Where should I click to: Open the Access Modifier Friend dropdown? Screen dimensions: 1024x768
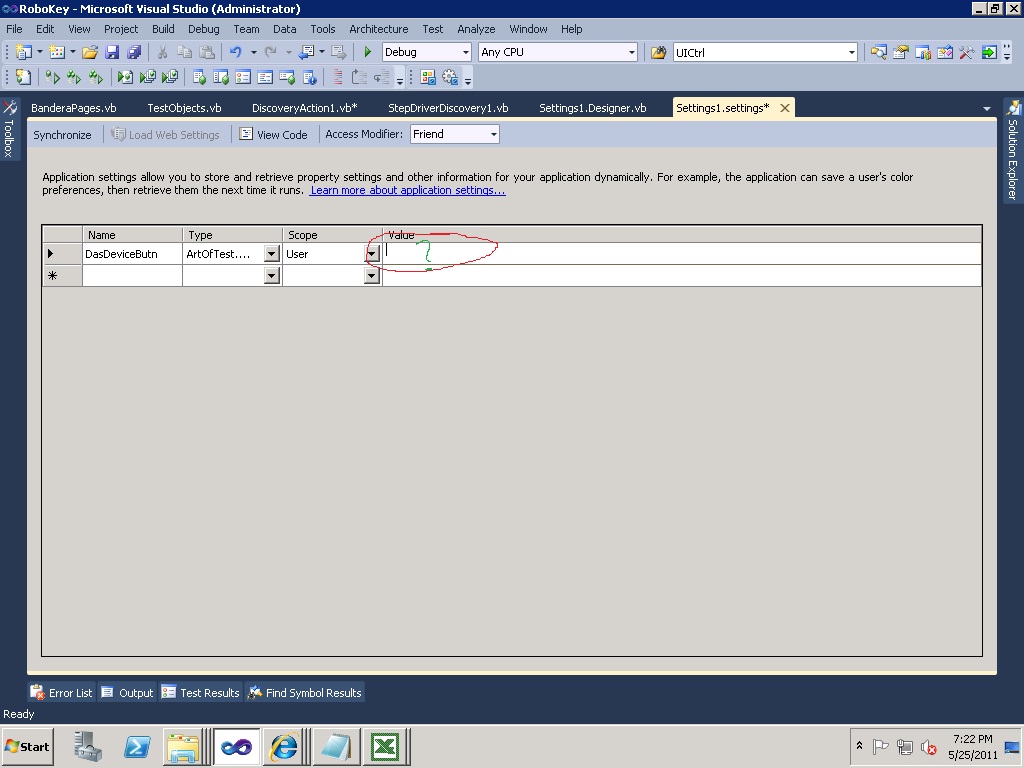coord(494,135)
